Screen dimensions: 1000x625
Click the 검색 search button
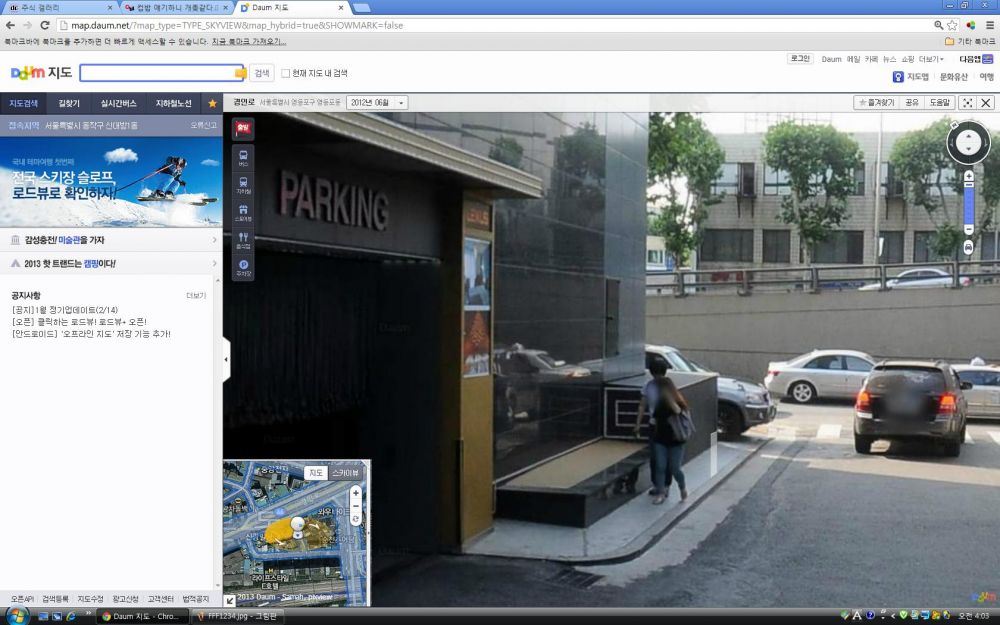tap(261, 73)
